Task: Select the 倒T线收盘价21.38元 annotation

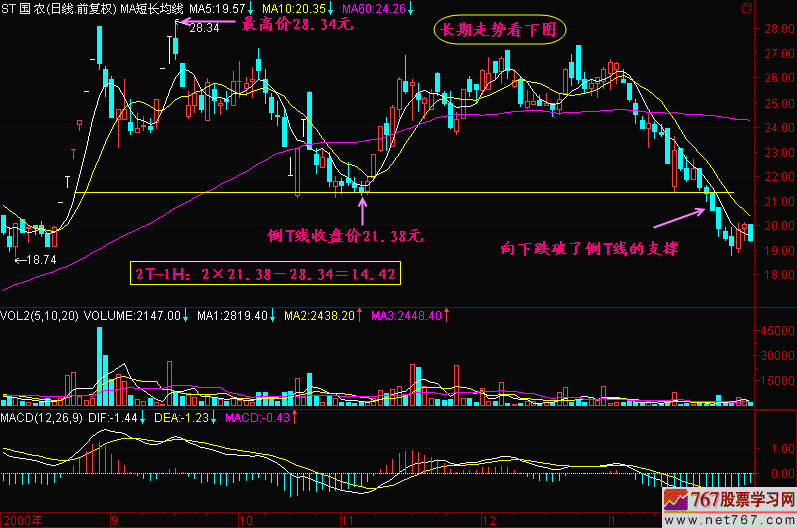Action: coord(346,237)
